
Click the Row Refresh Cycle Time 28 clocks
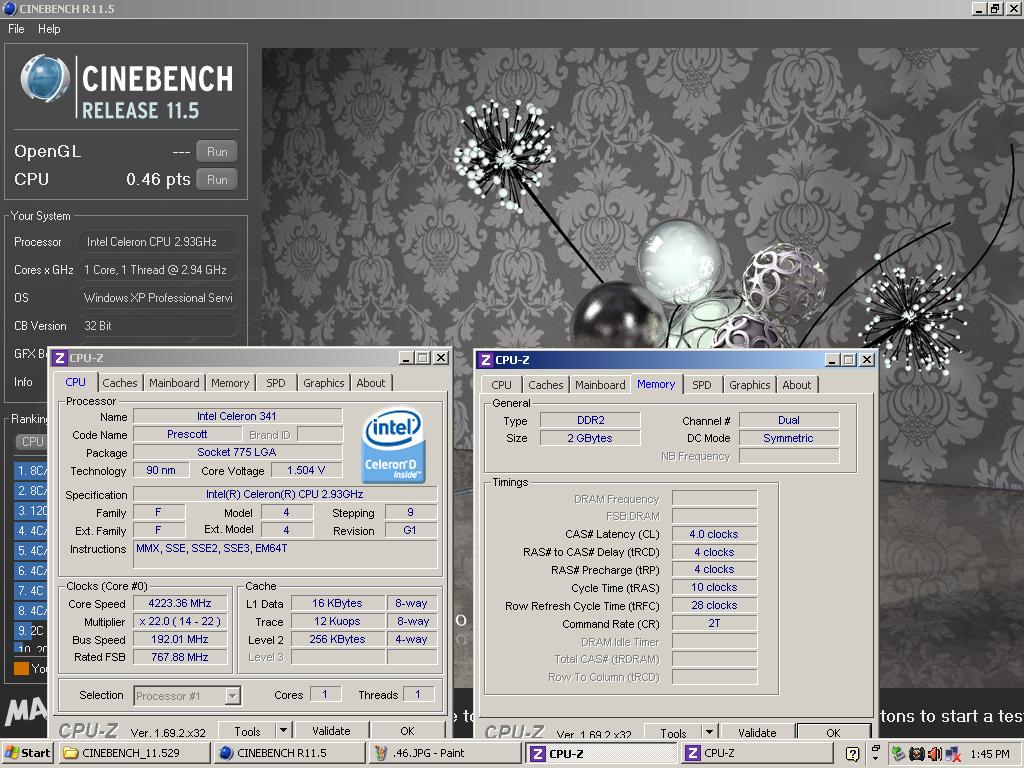click(714, 605)
